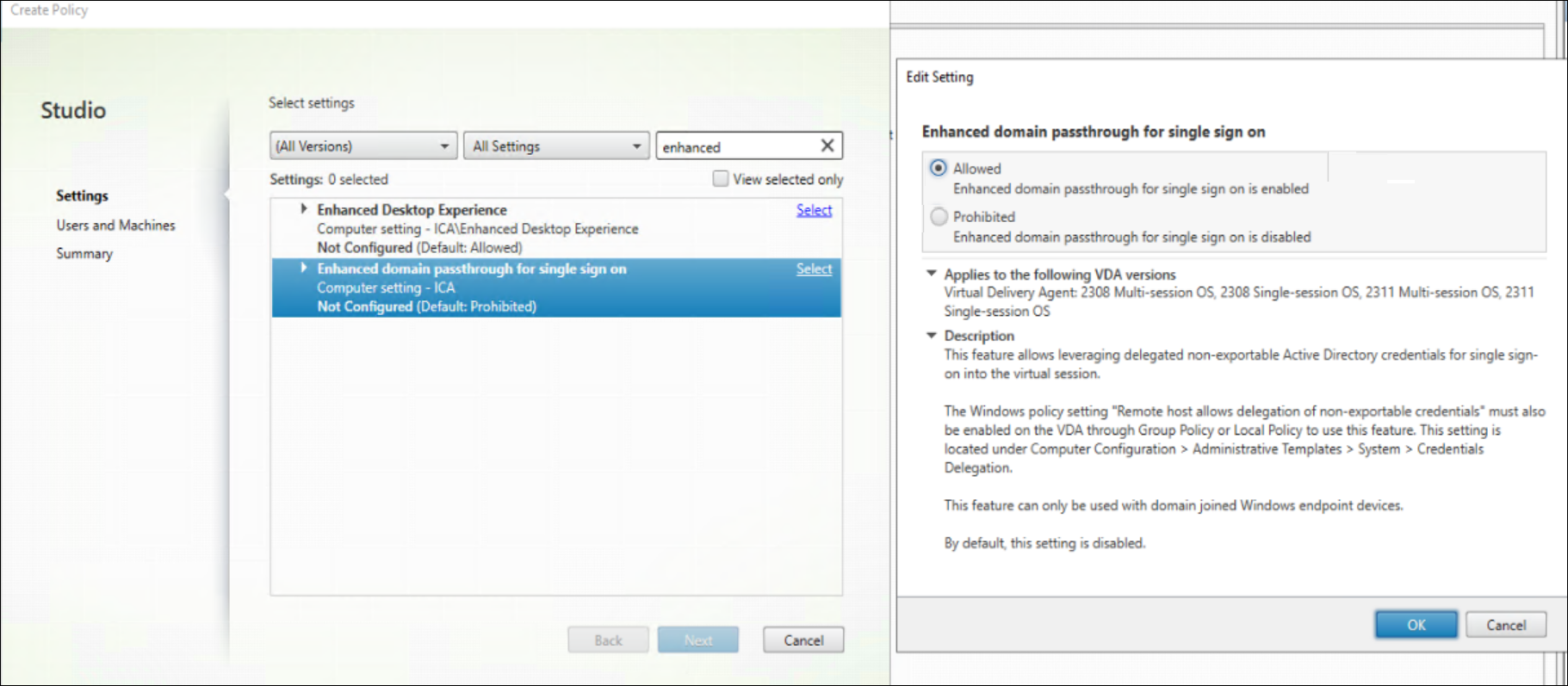
Task: Click the 'Settings: 0 selected' label
Action: [x=328, y=179]
